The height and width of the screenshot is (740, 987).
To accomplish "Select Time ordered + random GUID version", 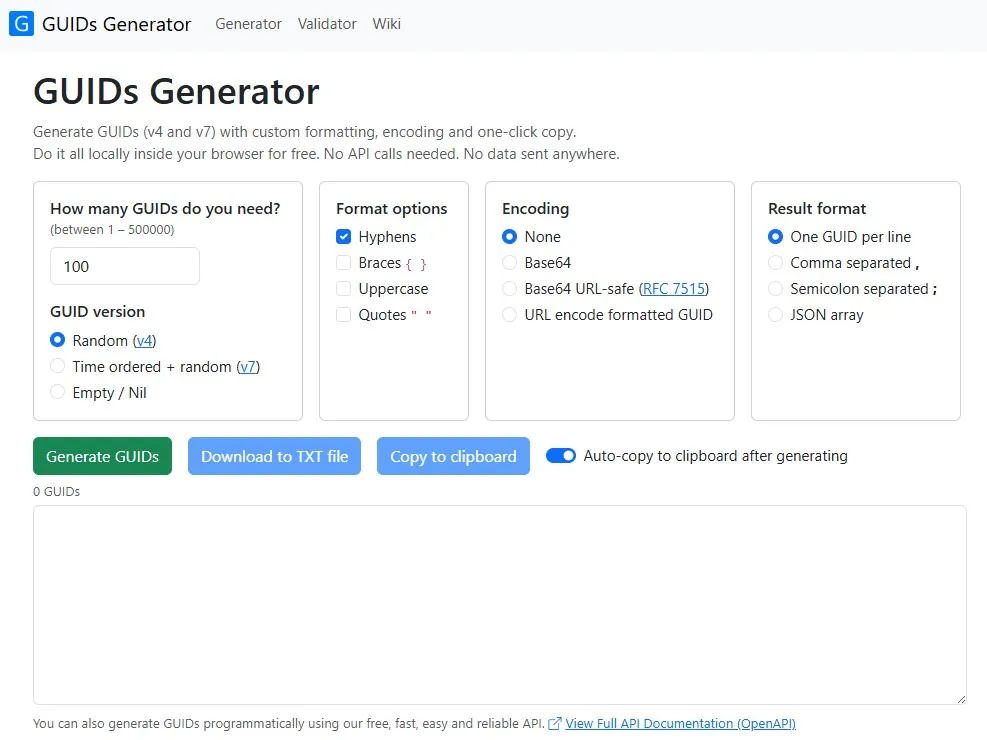I will (57, 366).
